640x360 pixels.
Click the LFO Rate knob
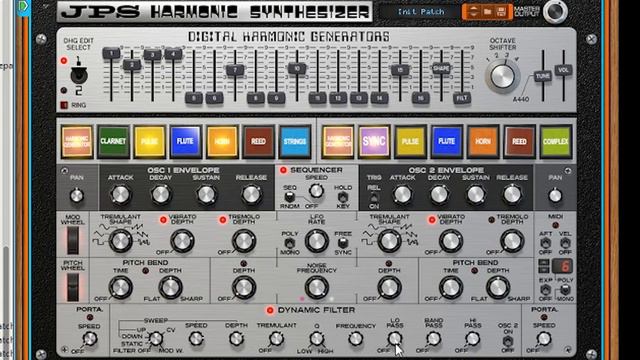click(316, 241)
